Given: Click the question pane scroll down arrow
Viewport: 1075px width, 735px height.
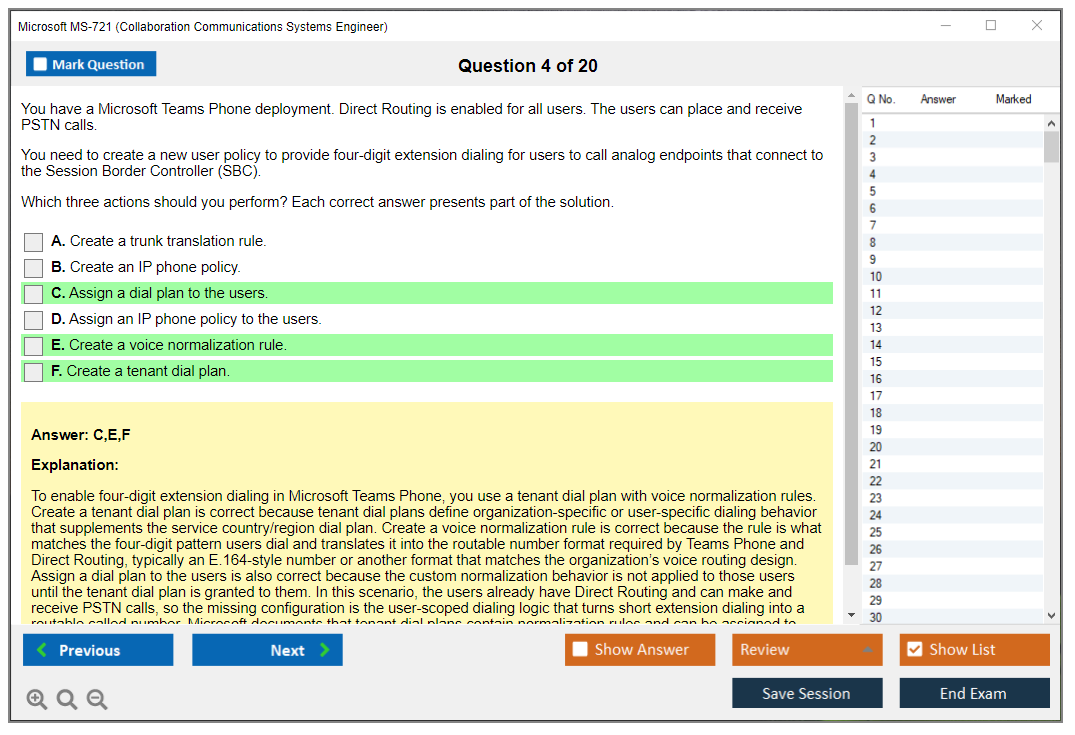Looking at the screenshot, I should pos(851,615).
